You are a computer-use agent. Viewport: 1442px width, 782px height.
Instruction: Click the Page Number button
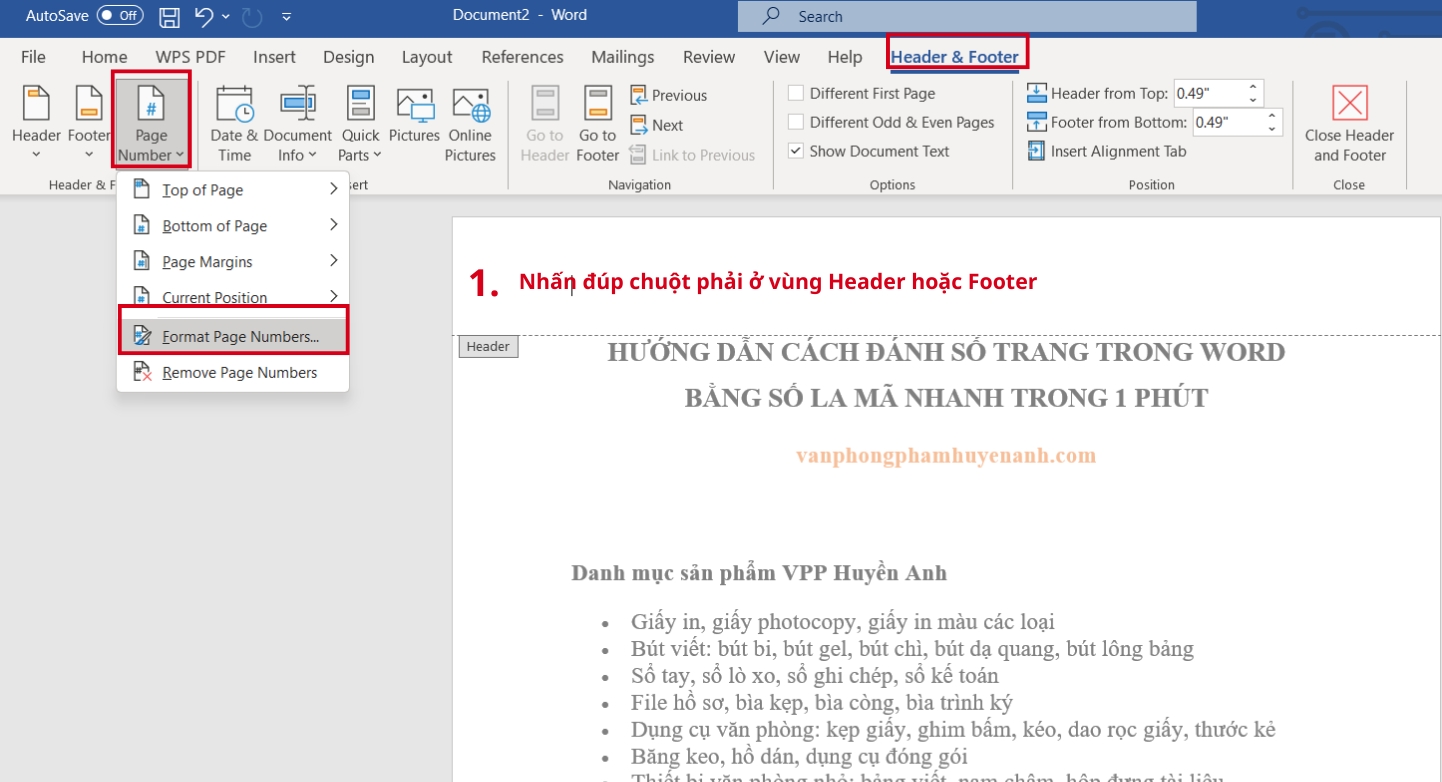coord(151,122)
